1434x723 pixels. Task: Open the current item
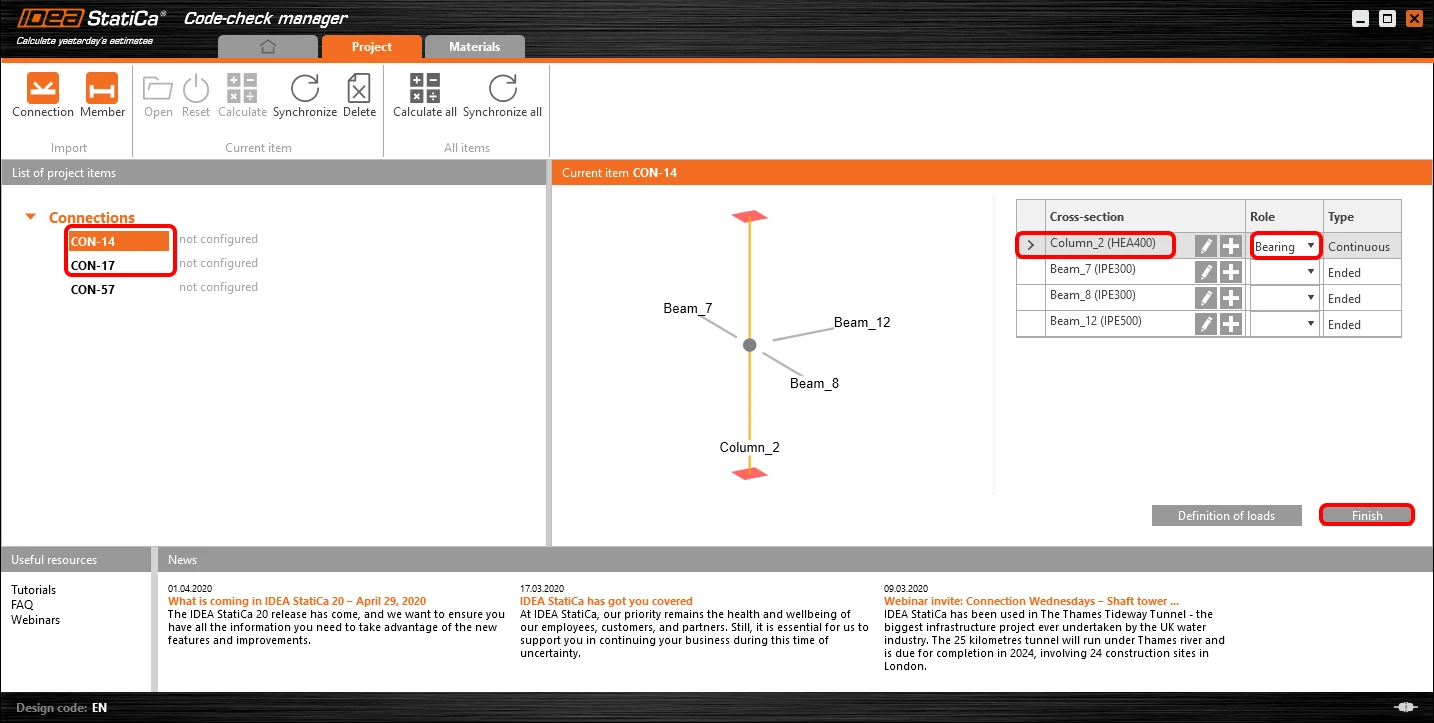(x=158, y=96)
